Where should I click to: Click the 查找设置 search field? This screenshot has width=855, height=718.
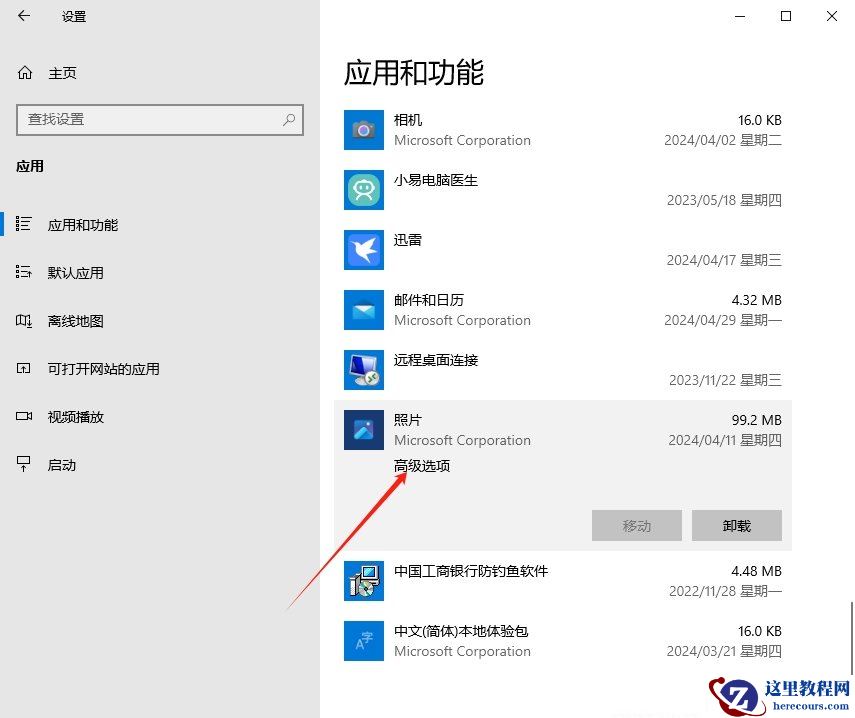(160, 120)
